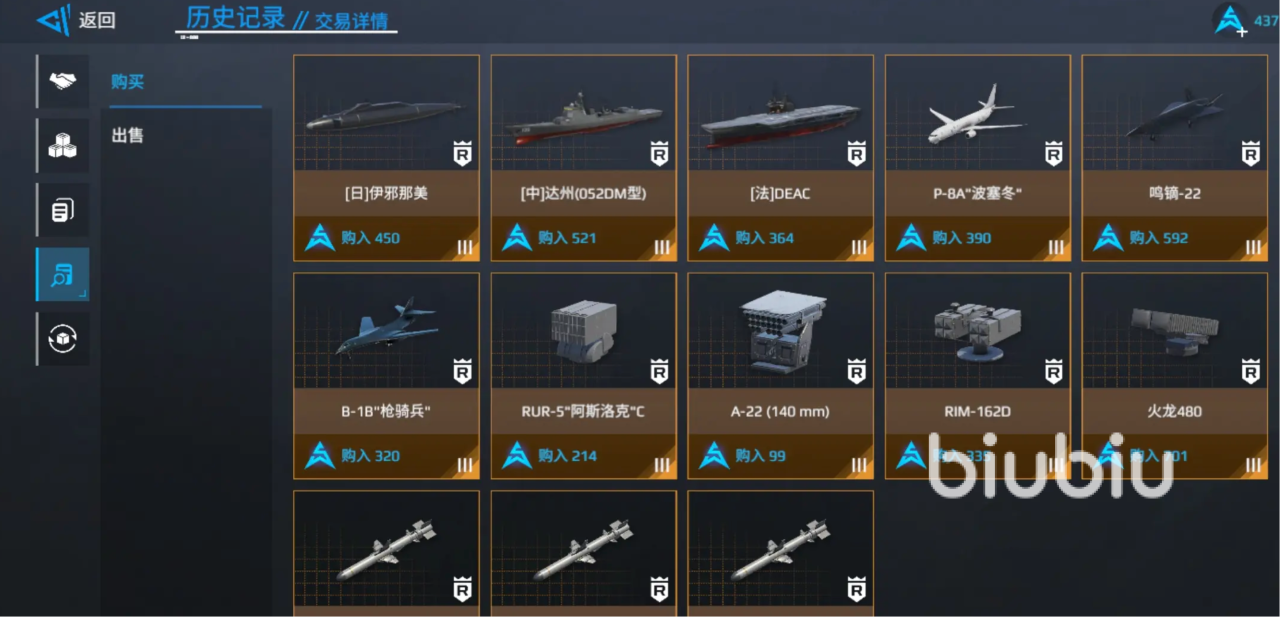Screen dimensions: 1280x617
Task: Open the cube refresh exchange icon
Action: coord(63,339)
